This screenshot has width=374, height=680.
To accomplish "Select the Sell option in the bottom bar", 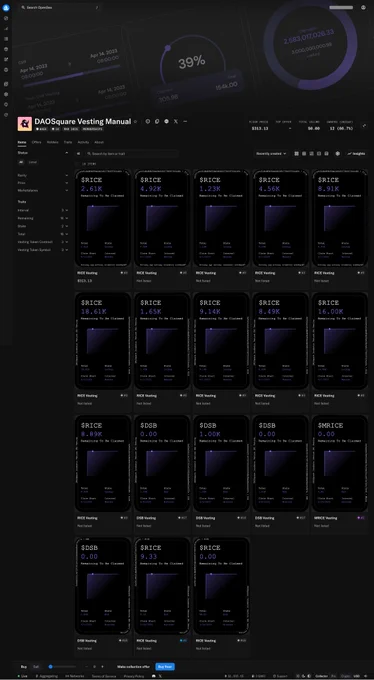I will (36, 666).
